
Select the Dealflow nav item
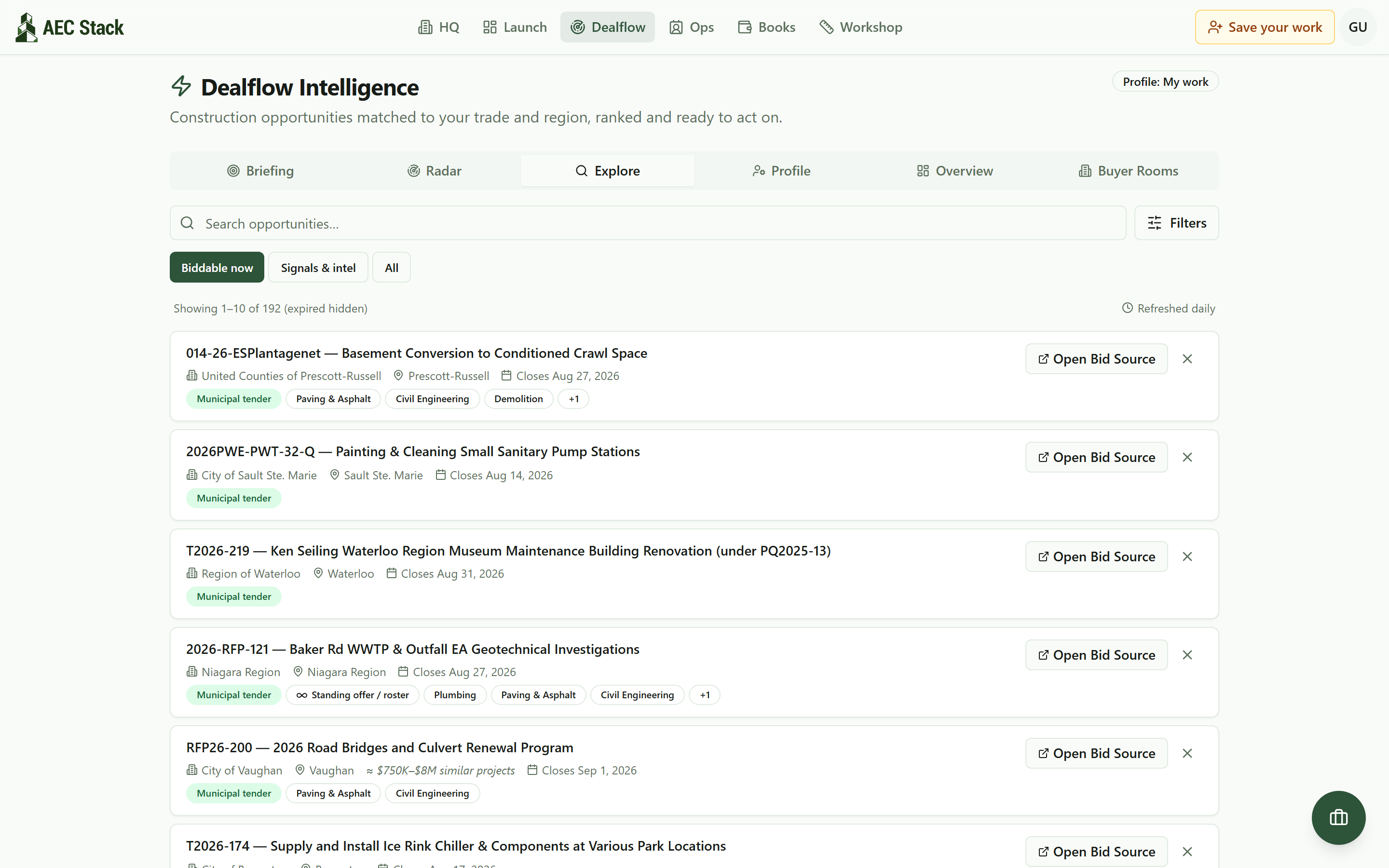point(607,27)
